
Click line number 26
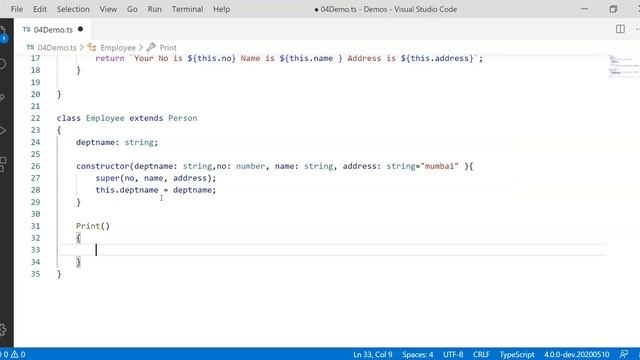36,166
